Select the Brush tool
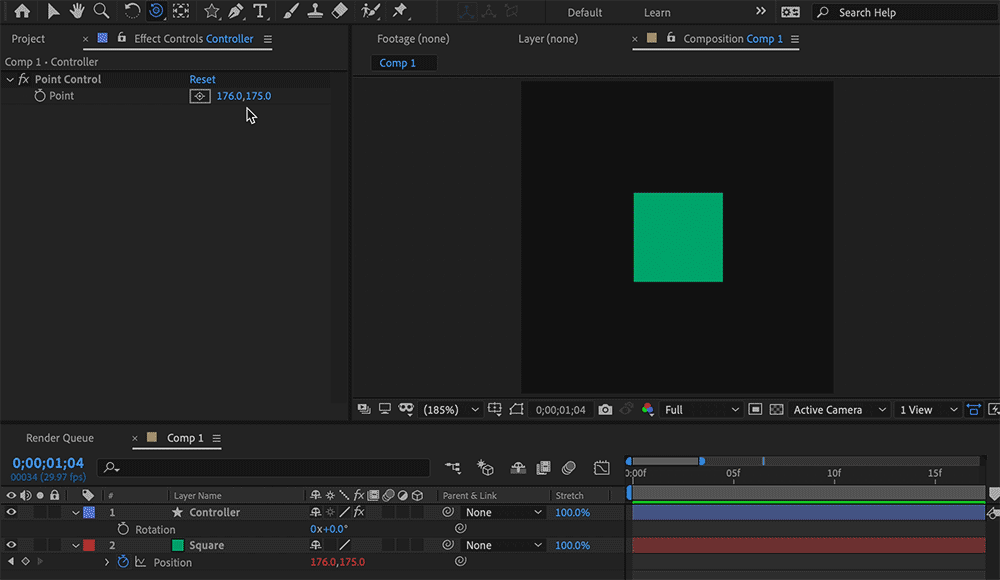The image size is (1000, 580). [289, 12]
